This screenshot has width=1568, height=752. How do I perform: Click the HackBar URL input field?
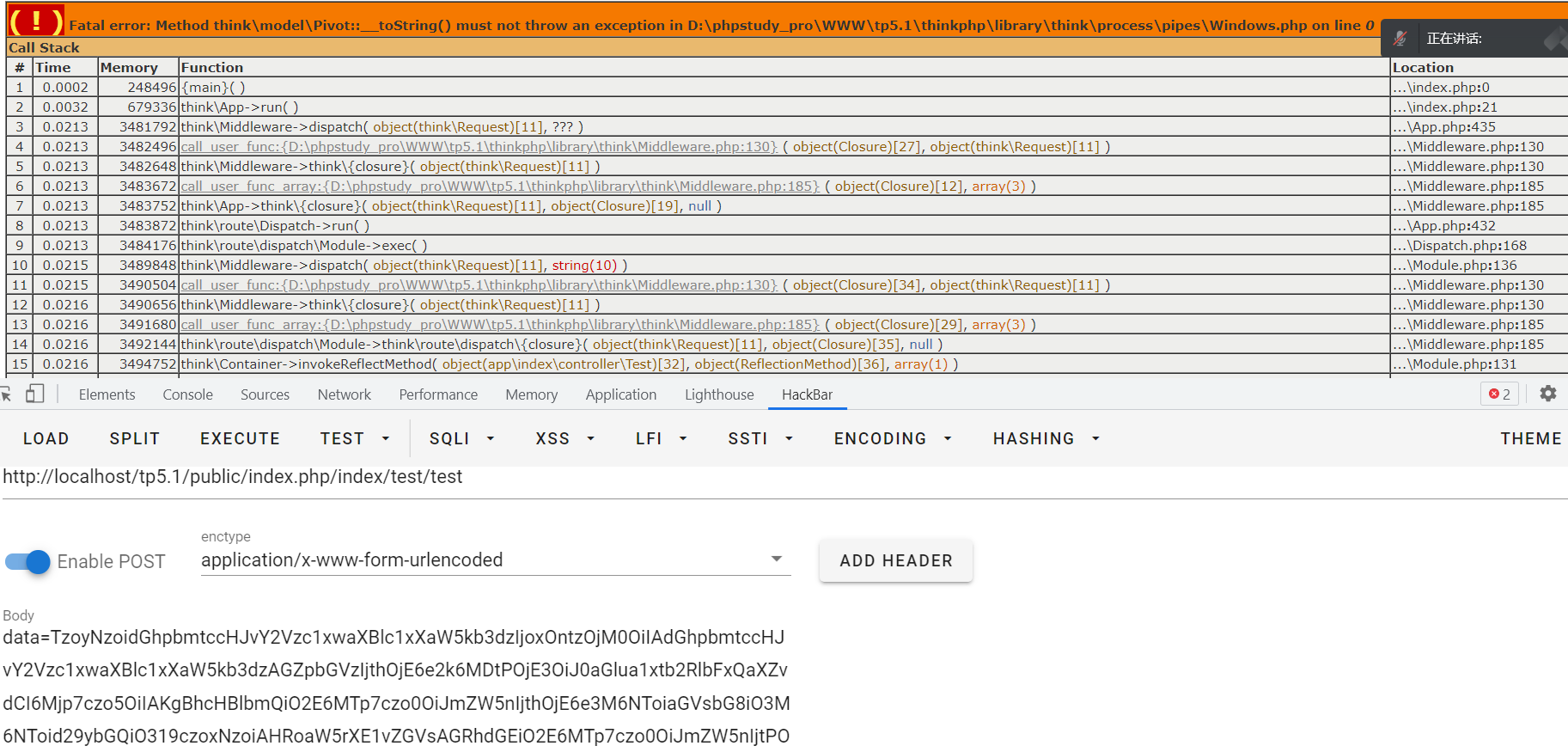pyautogui.click(x=784, y=478)
